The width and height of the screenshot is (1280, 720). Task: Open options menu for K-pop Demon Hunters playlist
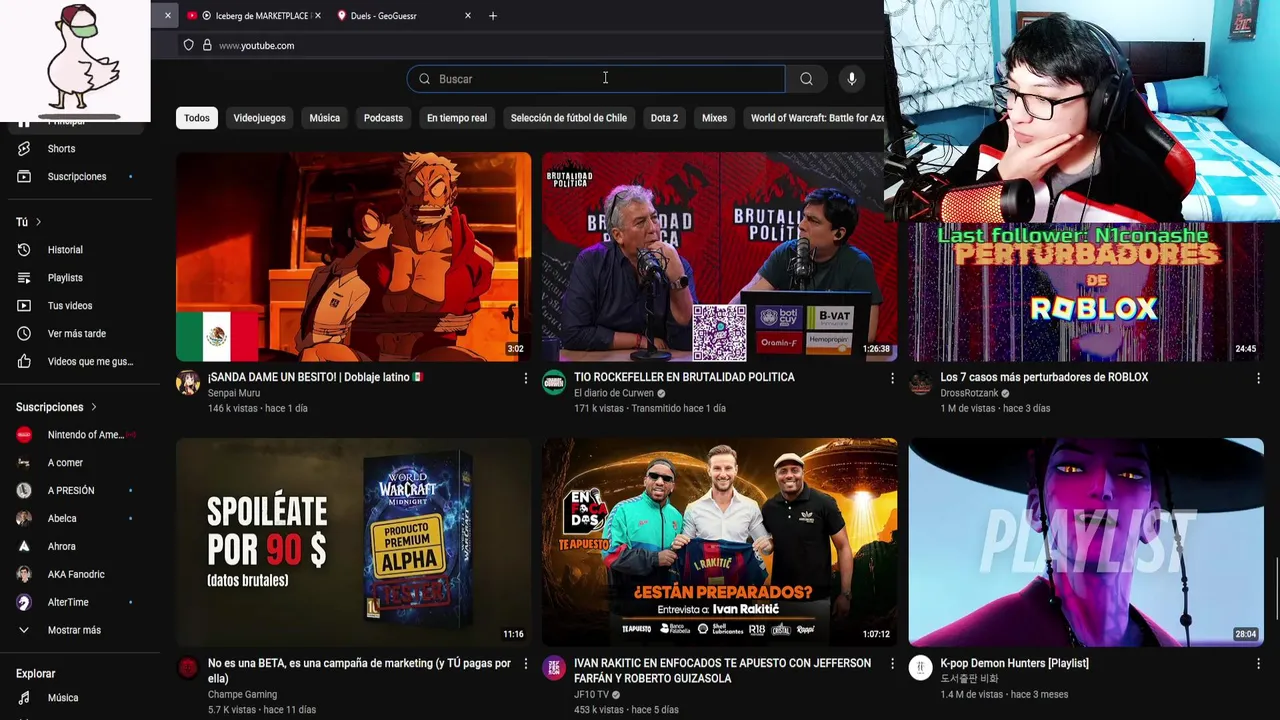coord(1258,665)
